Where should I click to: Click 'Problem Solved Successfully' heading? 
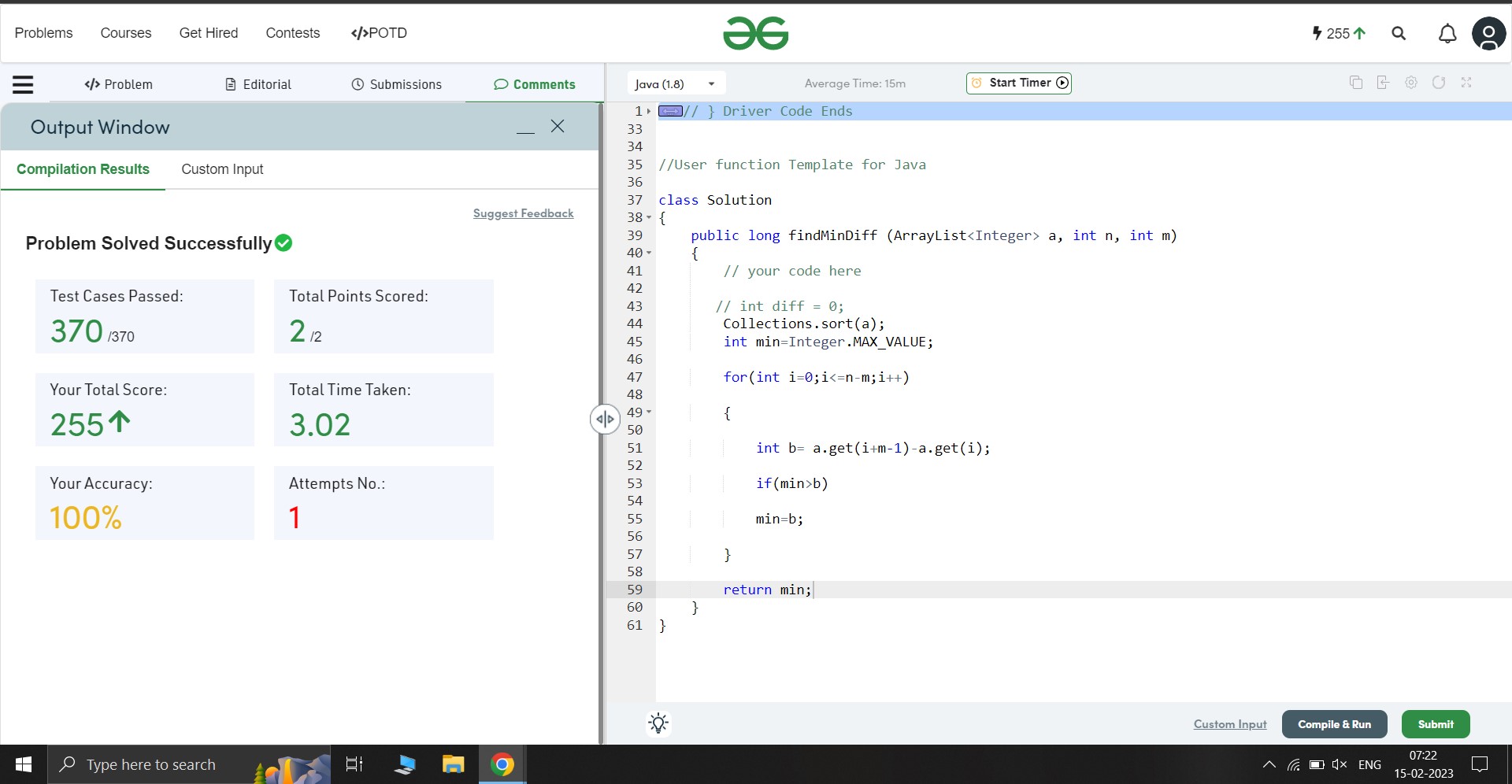(149, 243)
